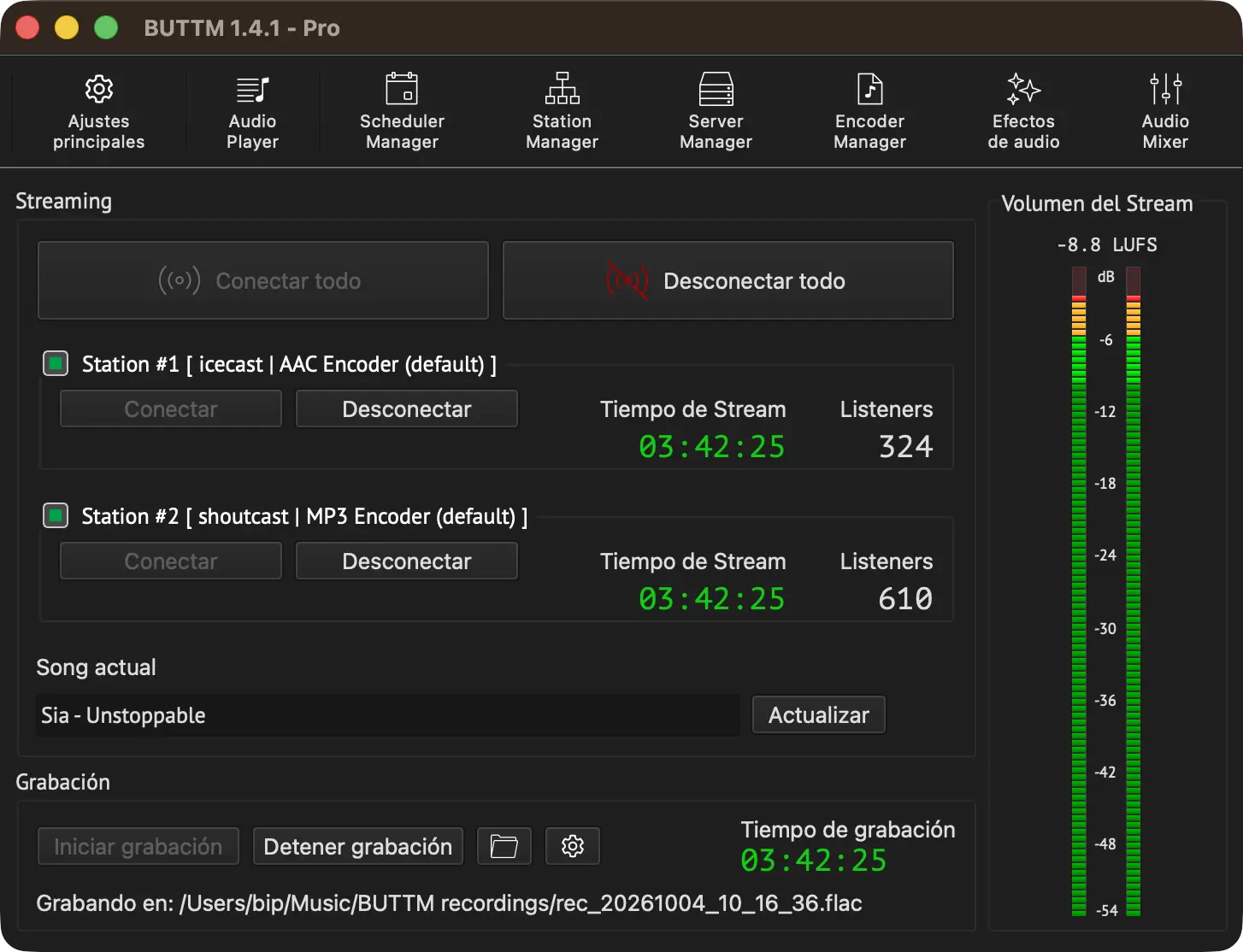Click the BUTTM 1.4.1 - Pro title

coord(242,28)
